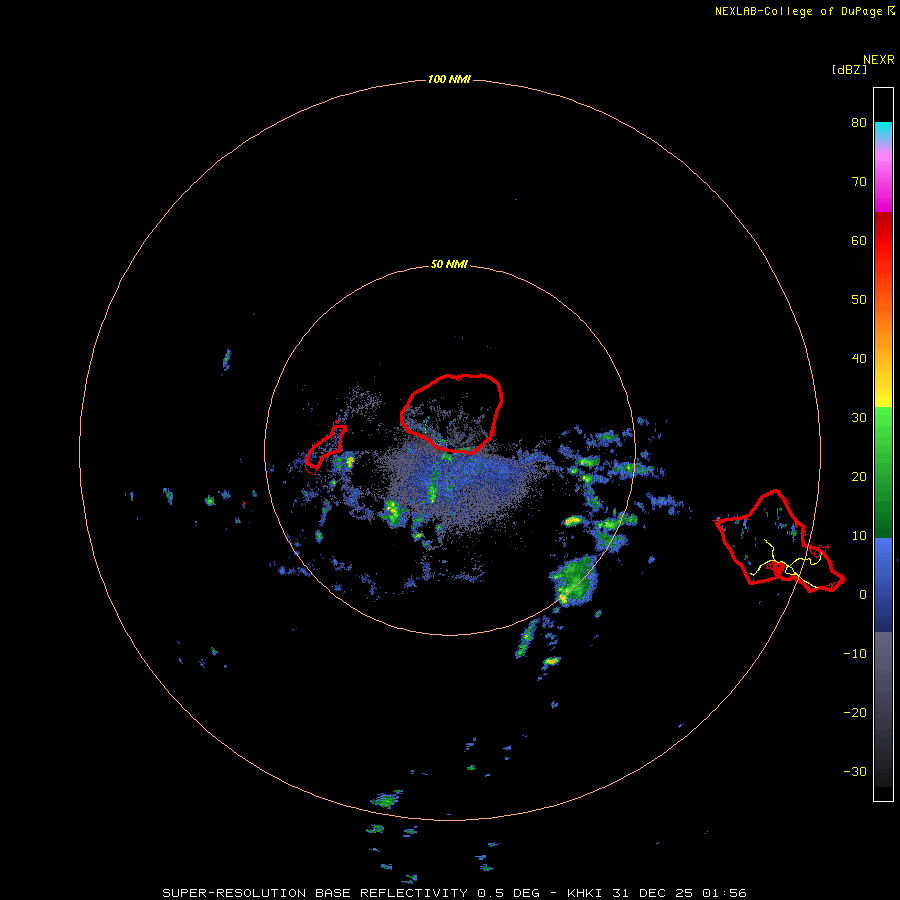Screen dimensions: 900x900
Task: Pick the blue band of the color bar
Action: pos(883,584)
